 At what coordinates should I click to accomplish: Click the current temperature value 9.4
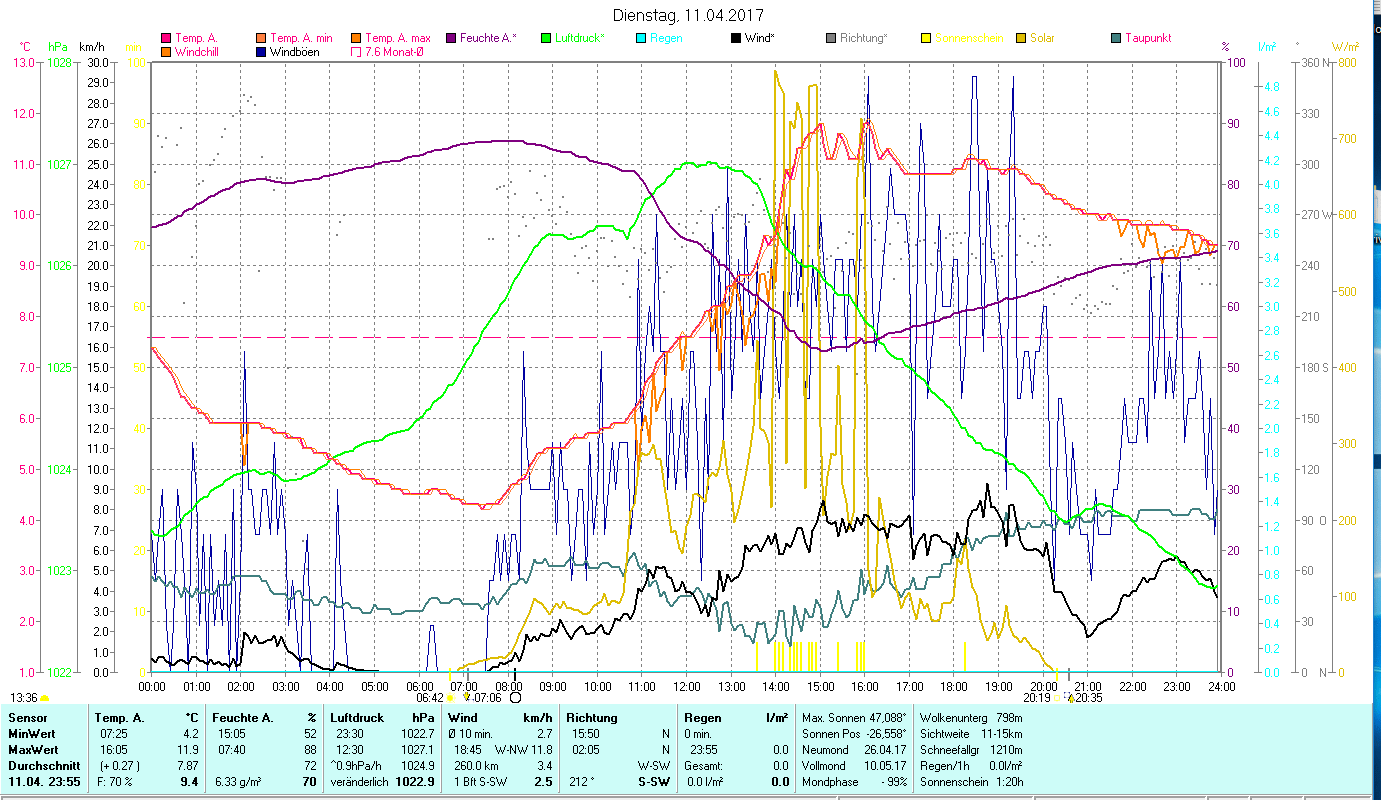(x=190, y=782)
